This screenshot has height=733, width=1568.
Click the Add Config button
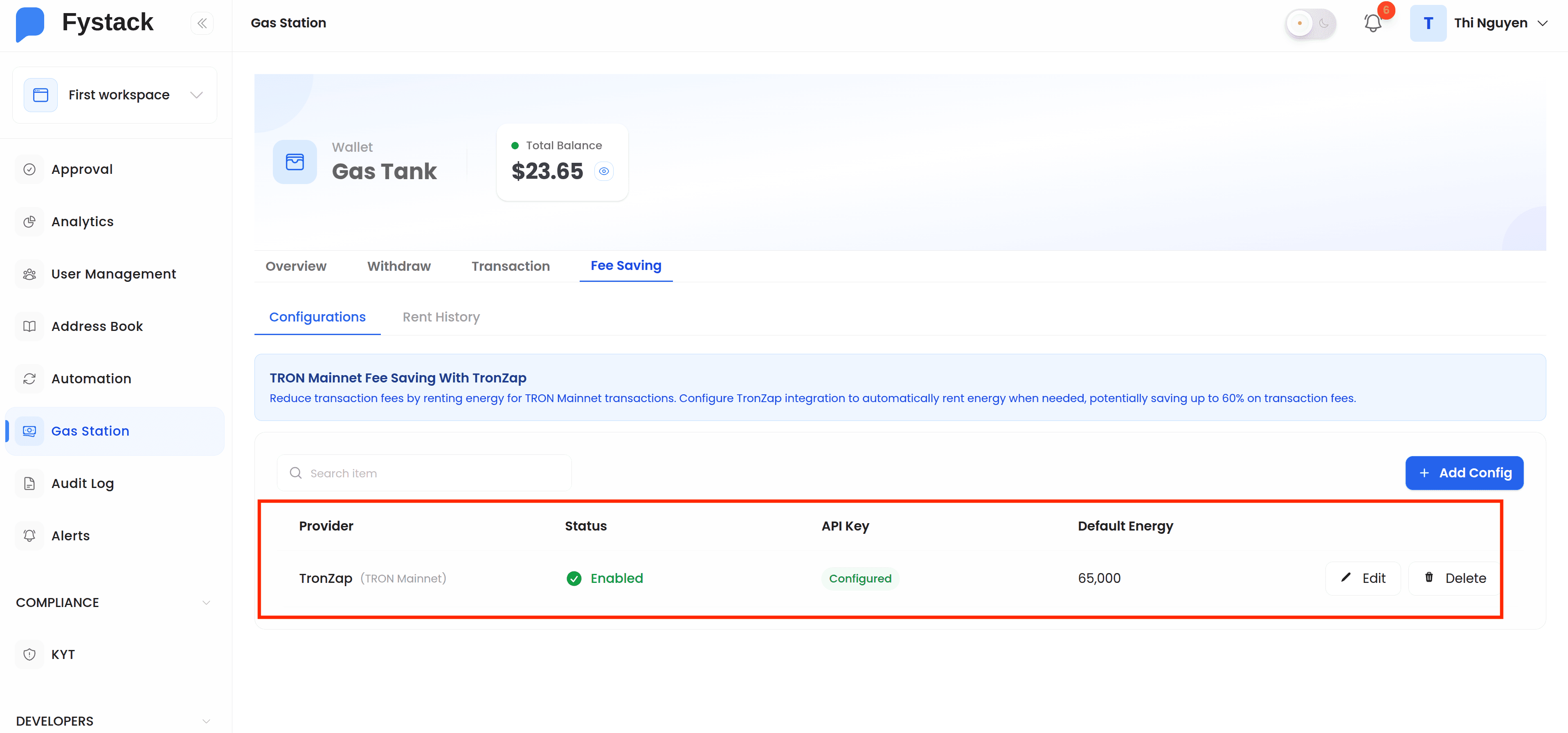pos(1464,472)
